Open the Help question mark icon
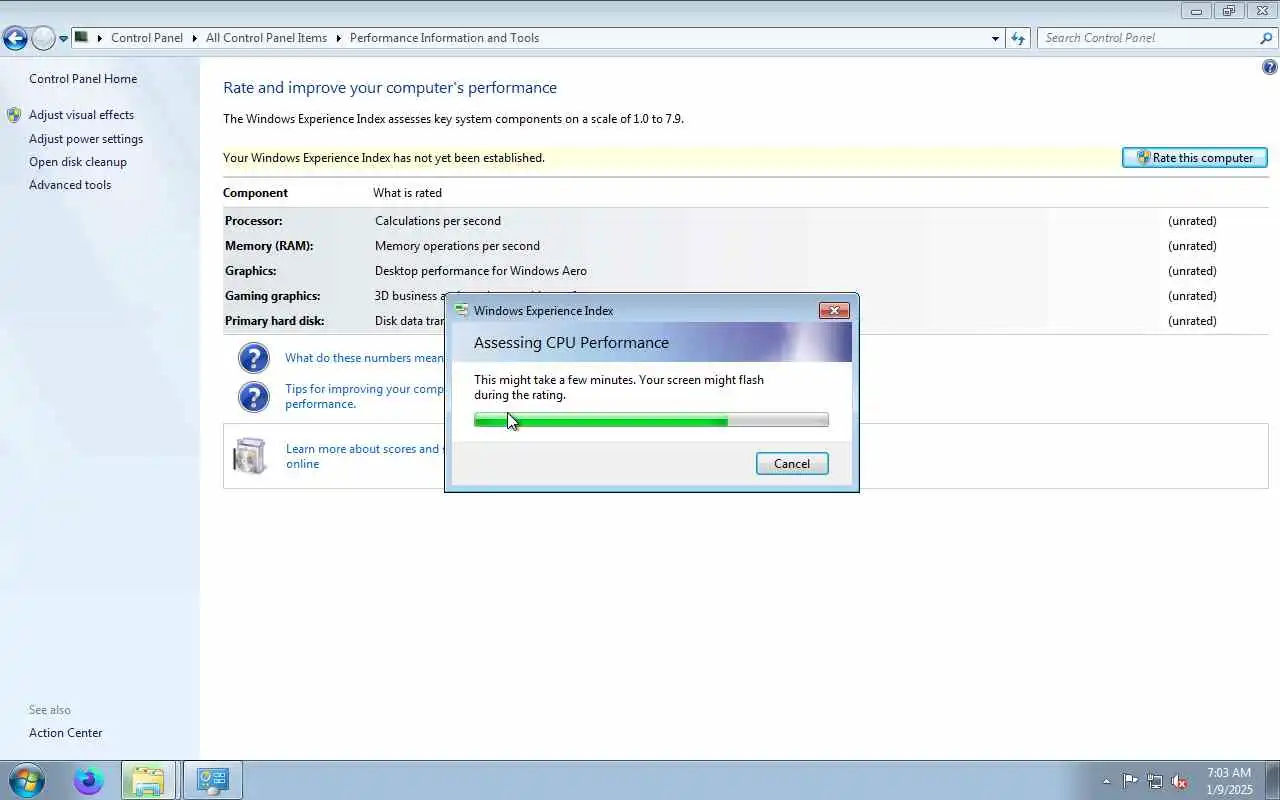This screenshot has height=800, width=1280. (1270, 67)
